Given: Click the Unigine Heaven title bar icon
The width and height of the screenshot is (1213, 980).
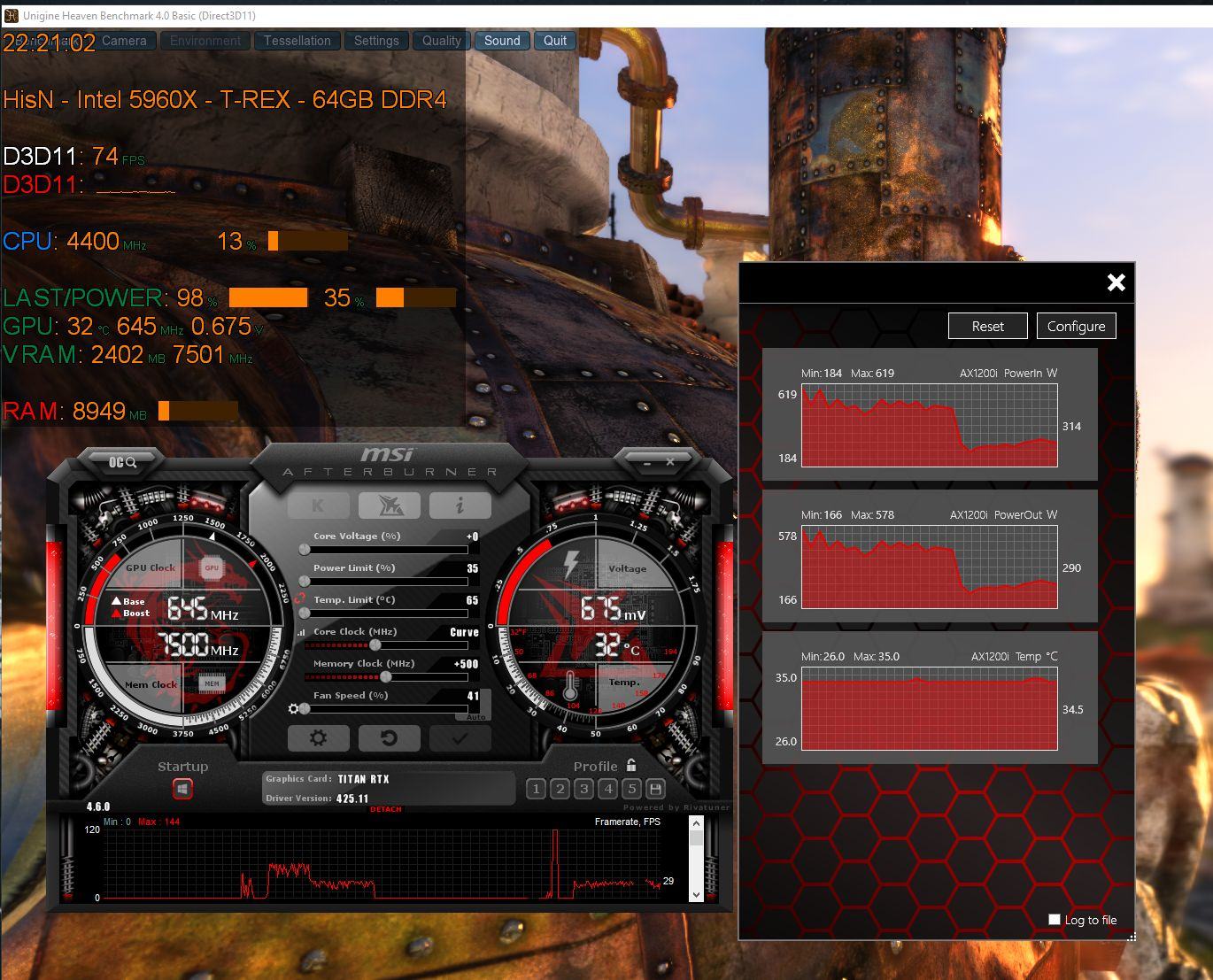Looking at the screenshot, I should coord(11,16).
